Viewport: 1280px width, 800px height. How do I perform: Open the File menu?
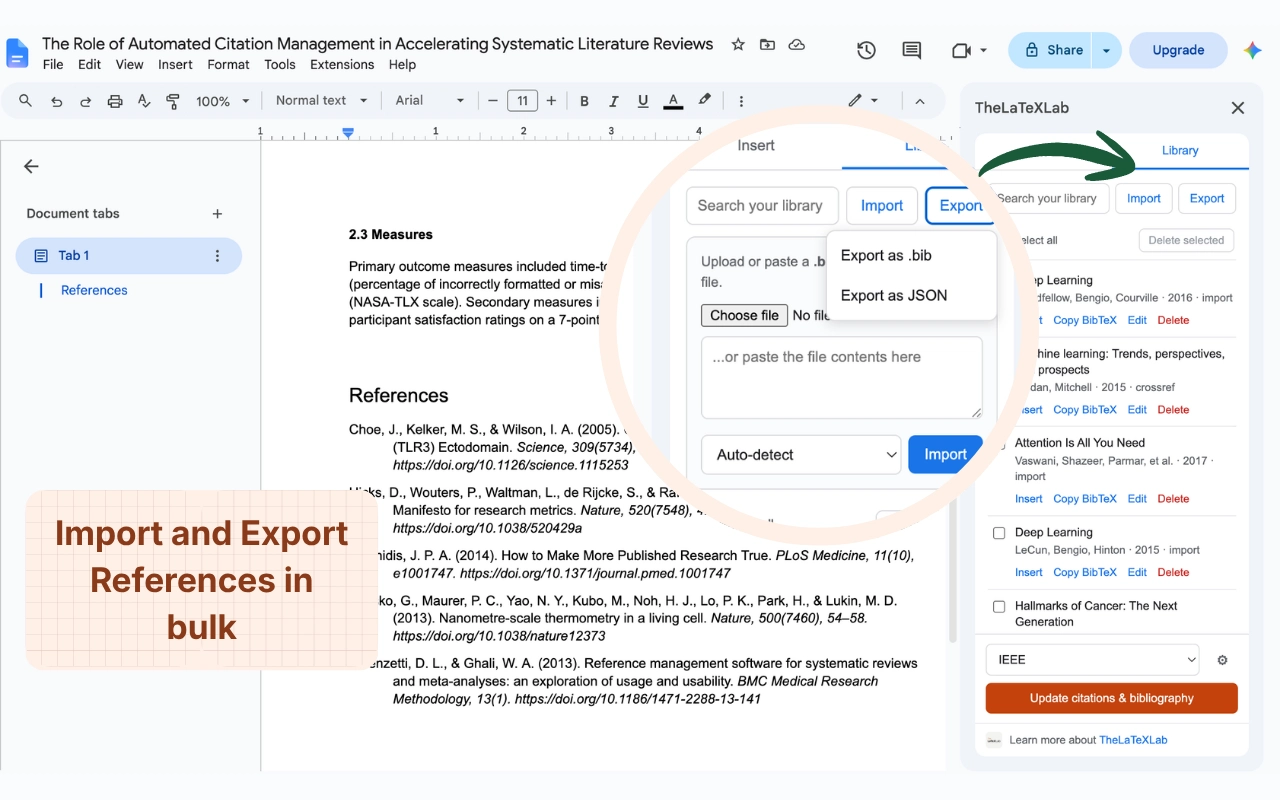point(53,65)
